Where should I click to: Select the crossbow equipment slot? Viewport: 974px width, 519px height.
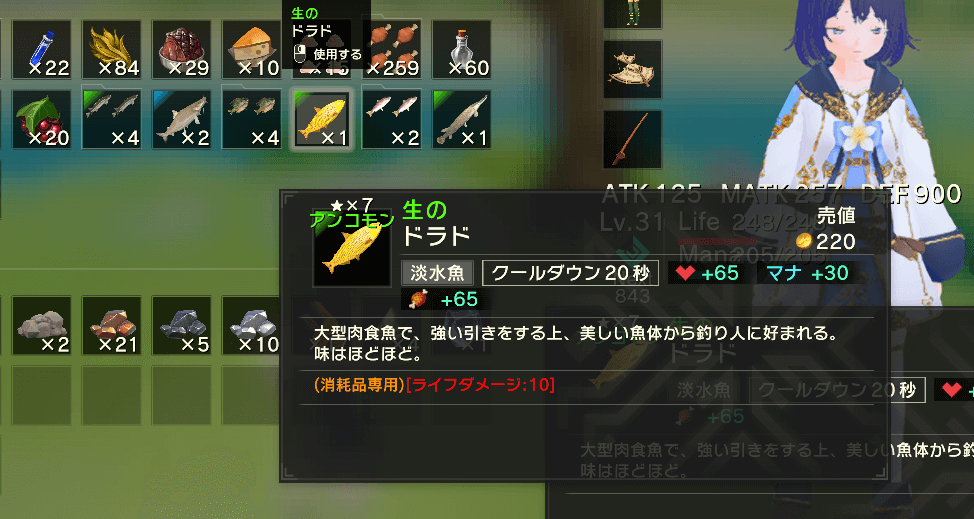point(632,70)
